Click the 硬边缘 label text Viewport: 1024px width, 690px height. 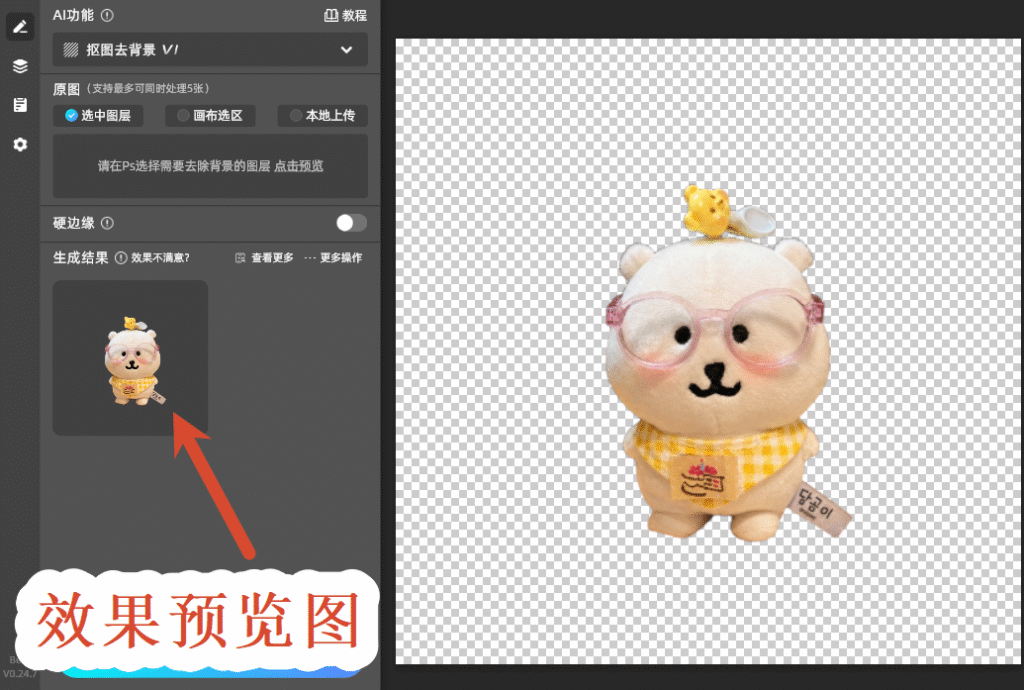(74, 223)
